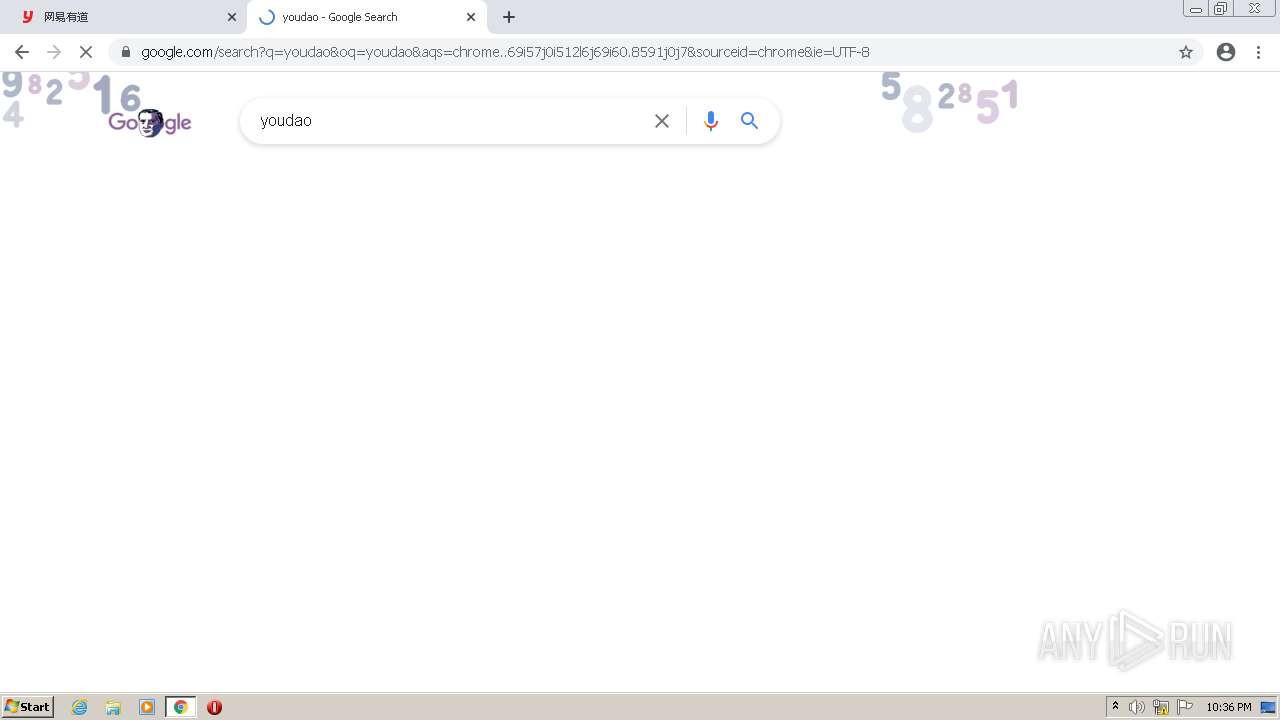Open the network status tray icon
This screenshot has height=720, width=1280.
click(x=1161, y=707)
